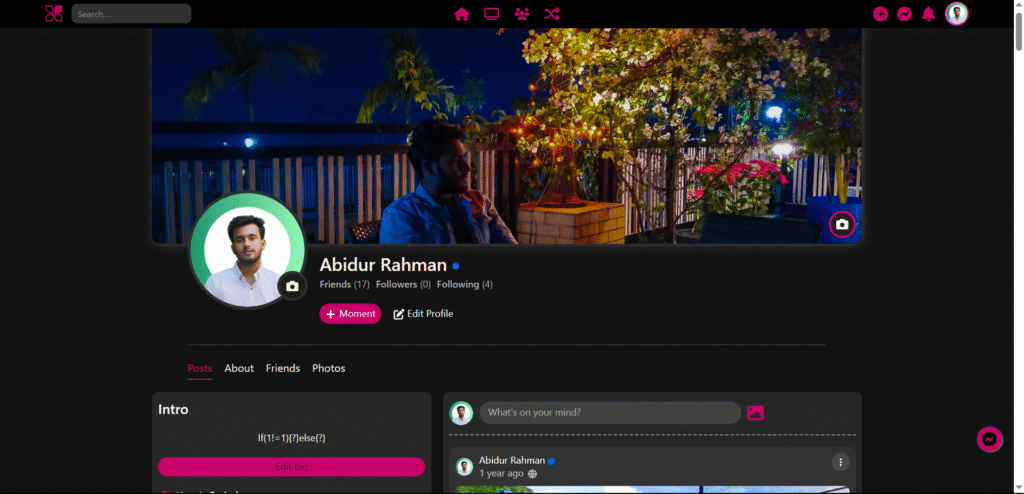Viewport: 1024px width, 494px height.
Task: Switch to the Photos tab
Action: coord(328,368)
